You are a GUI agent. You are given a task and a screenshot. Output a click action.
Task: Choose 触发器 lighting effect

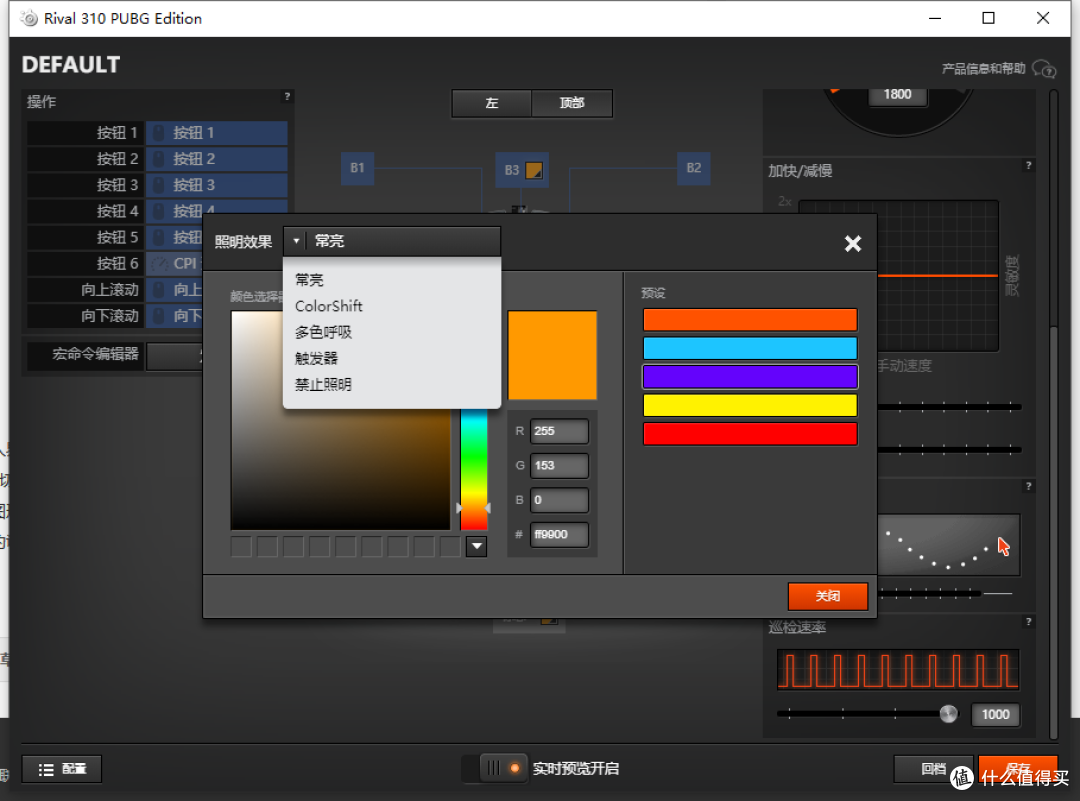(x=316, y=358)
